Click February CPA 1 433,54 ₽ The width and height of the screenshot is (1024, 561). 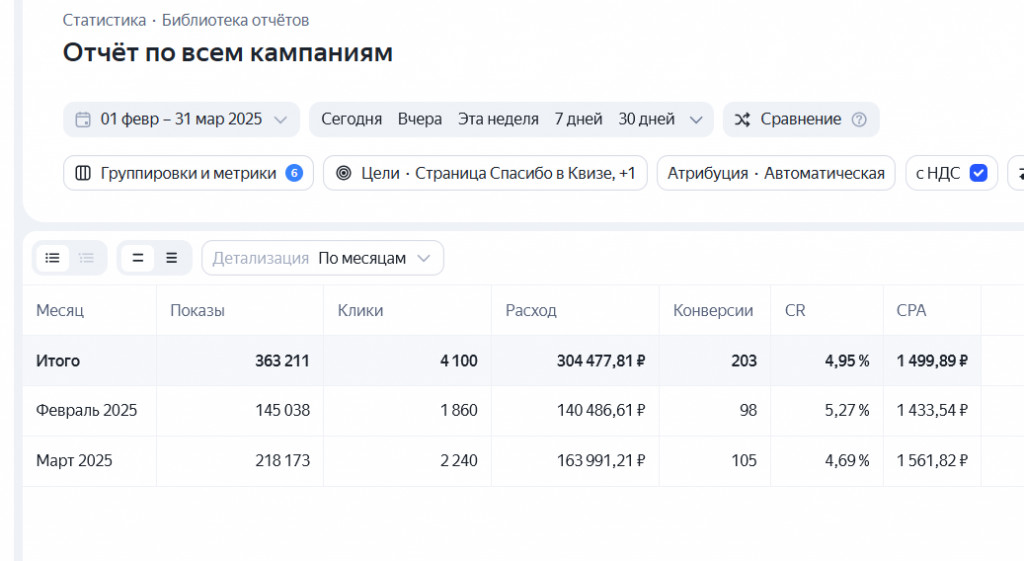pos(932,410)
